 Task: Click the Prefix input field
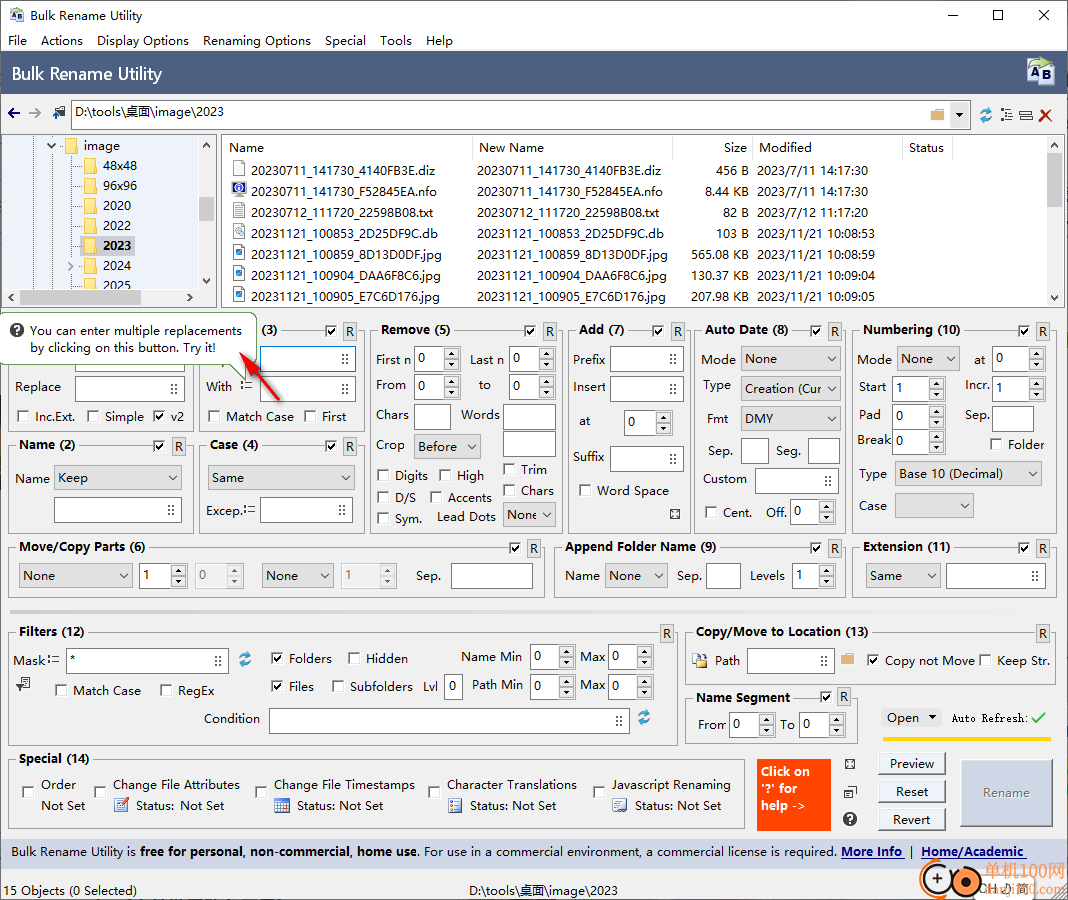[646, 359]
